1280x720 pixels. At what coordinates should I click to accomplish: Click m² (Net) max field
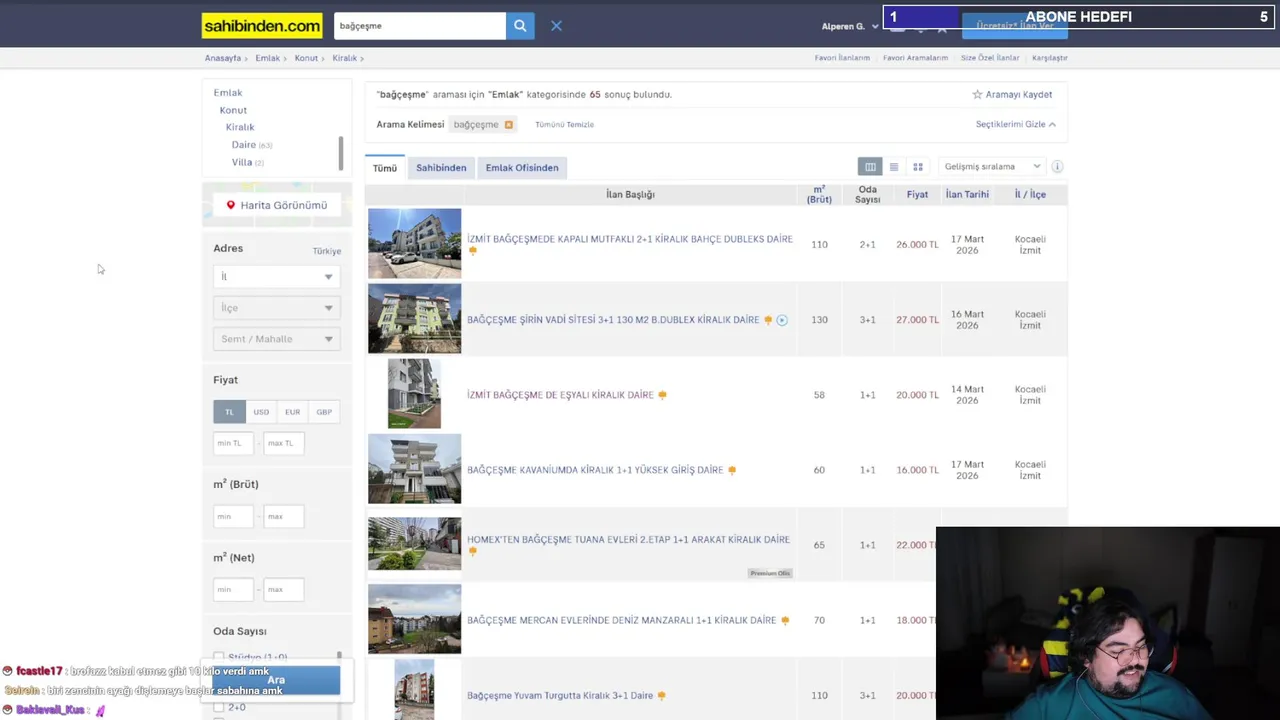click(x=284, y=589)
